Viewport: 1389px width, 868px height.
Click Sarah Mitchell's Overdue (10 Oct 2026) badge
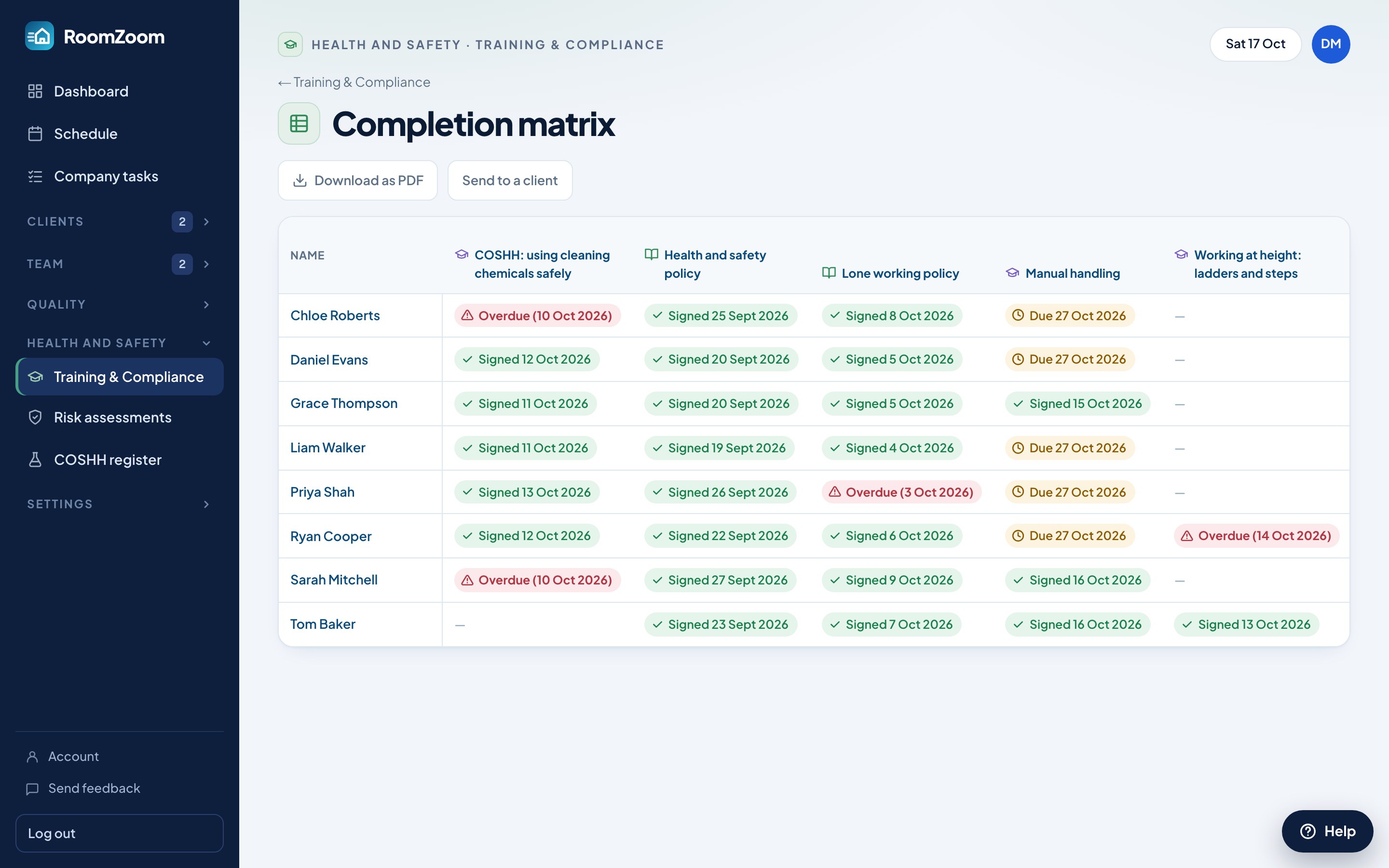point(537,580)
